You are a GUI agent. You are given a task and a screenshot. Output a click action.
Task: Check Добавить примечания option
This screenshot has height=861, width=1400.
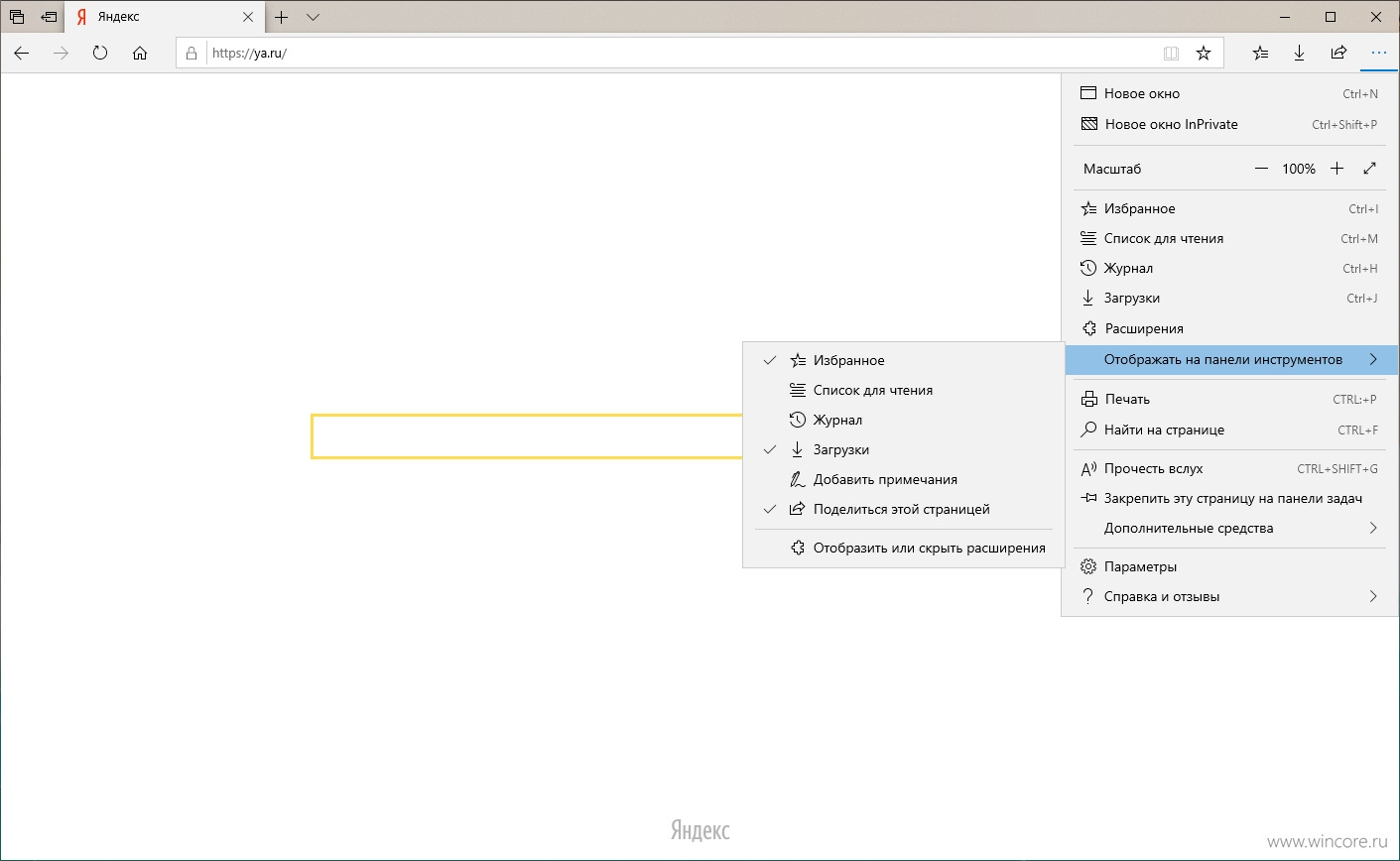coord(902,479)
